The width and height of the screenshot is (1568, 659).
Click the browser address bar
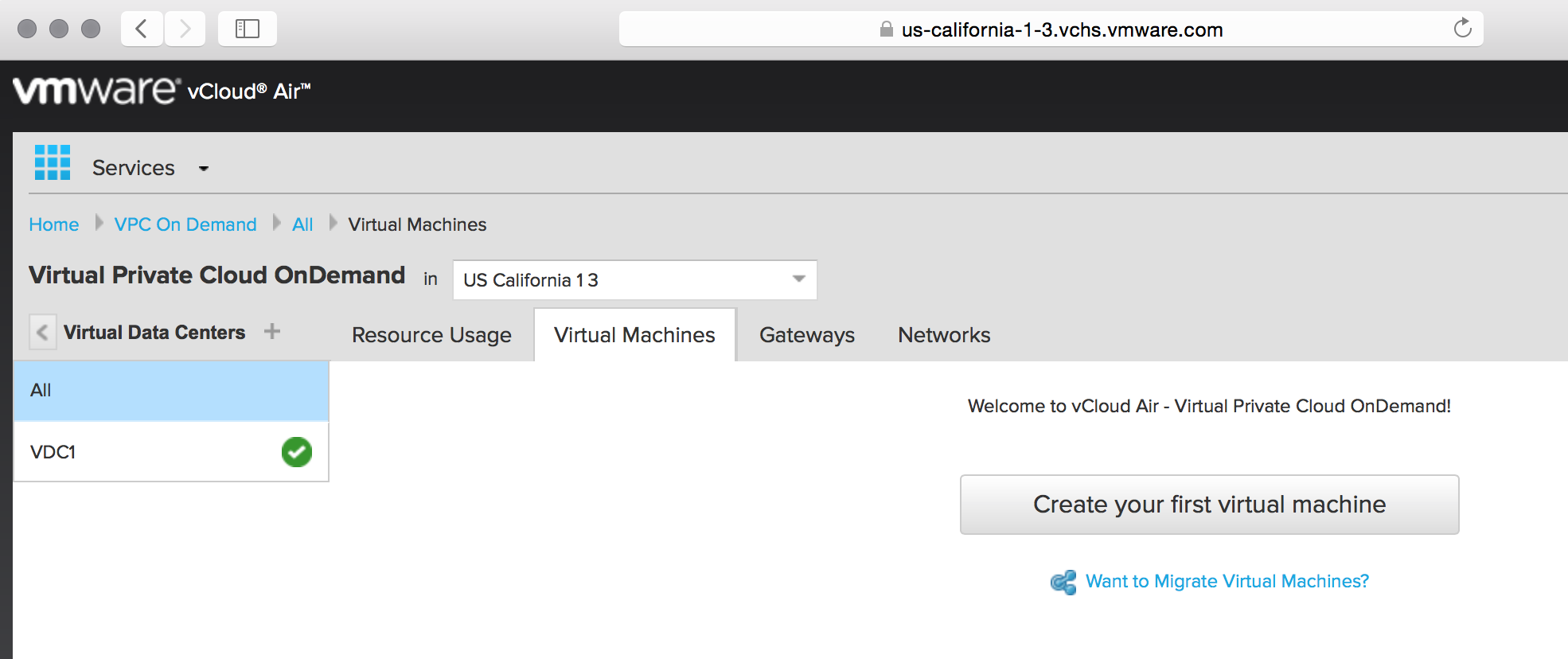tap(1051, 29)
